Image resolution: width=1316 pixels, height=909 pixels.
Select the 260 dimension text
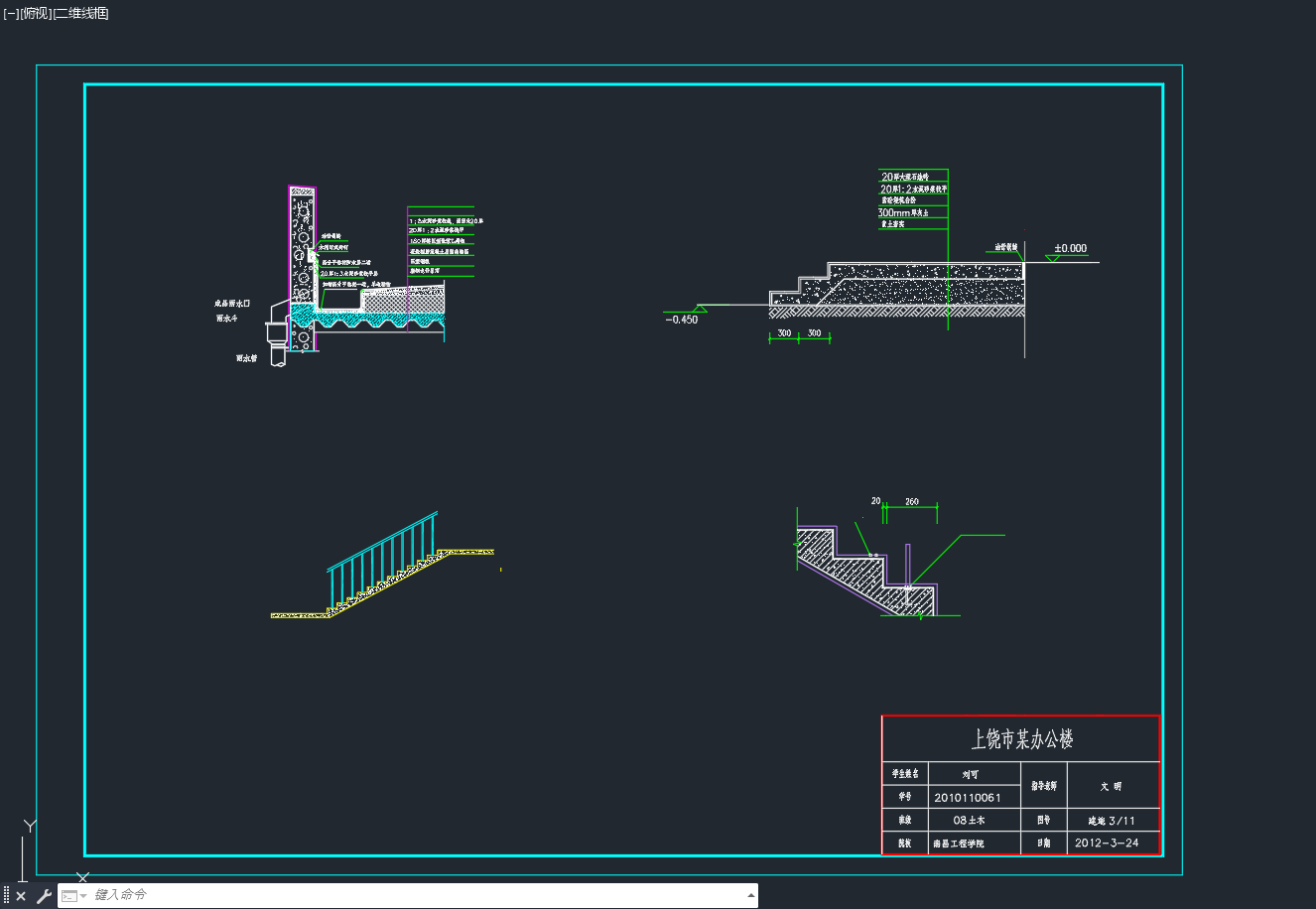tap(912, 502)
